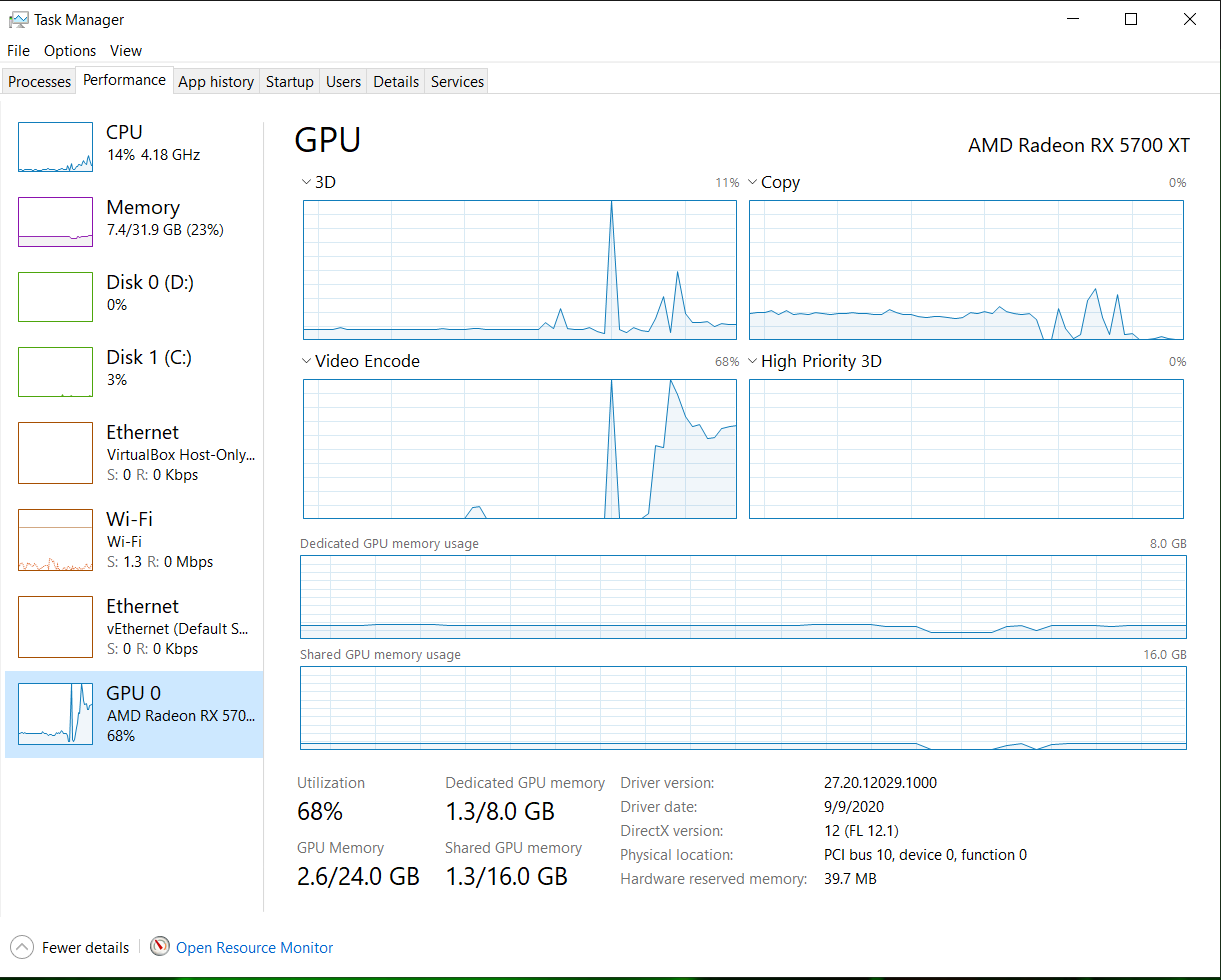
Task: Switch to the App history tab
Action: pos(216,82)
